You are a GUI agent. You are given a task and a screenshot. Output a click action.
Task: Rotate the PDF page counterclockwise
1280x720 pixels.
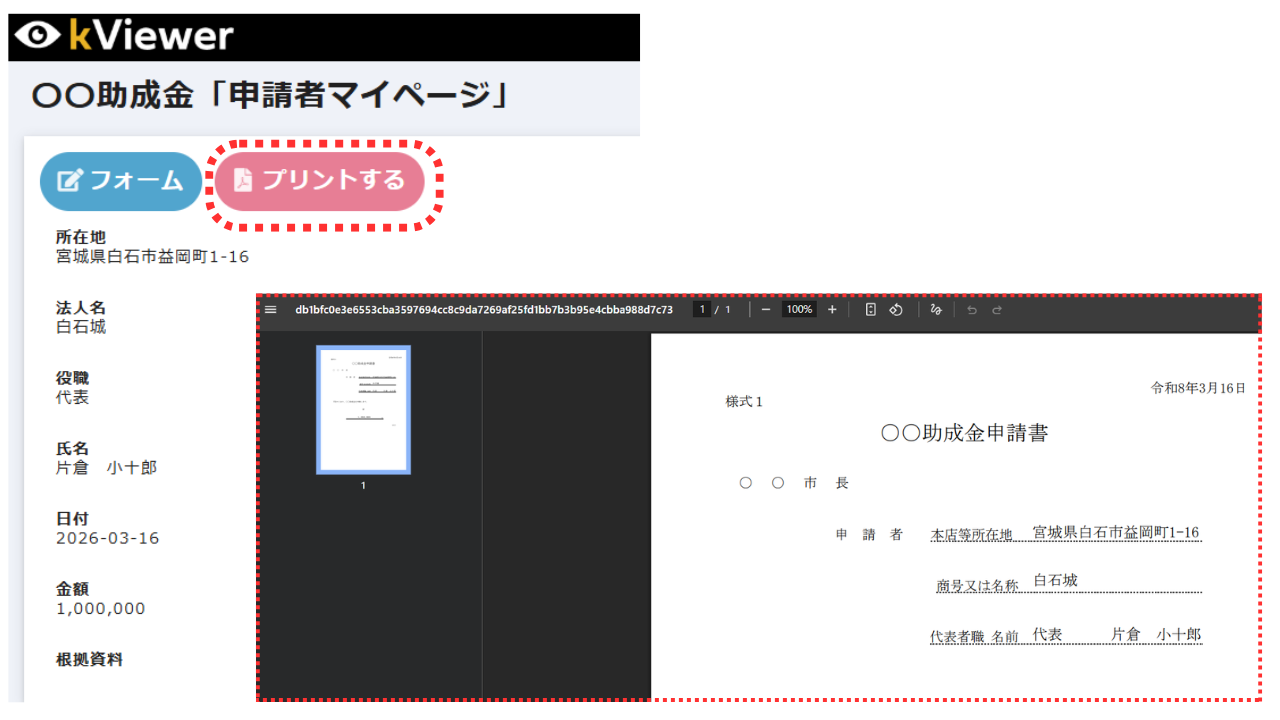[x=896, y=309]
